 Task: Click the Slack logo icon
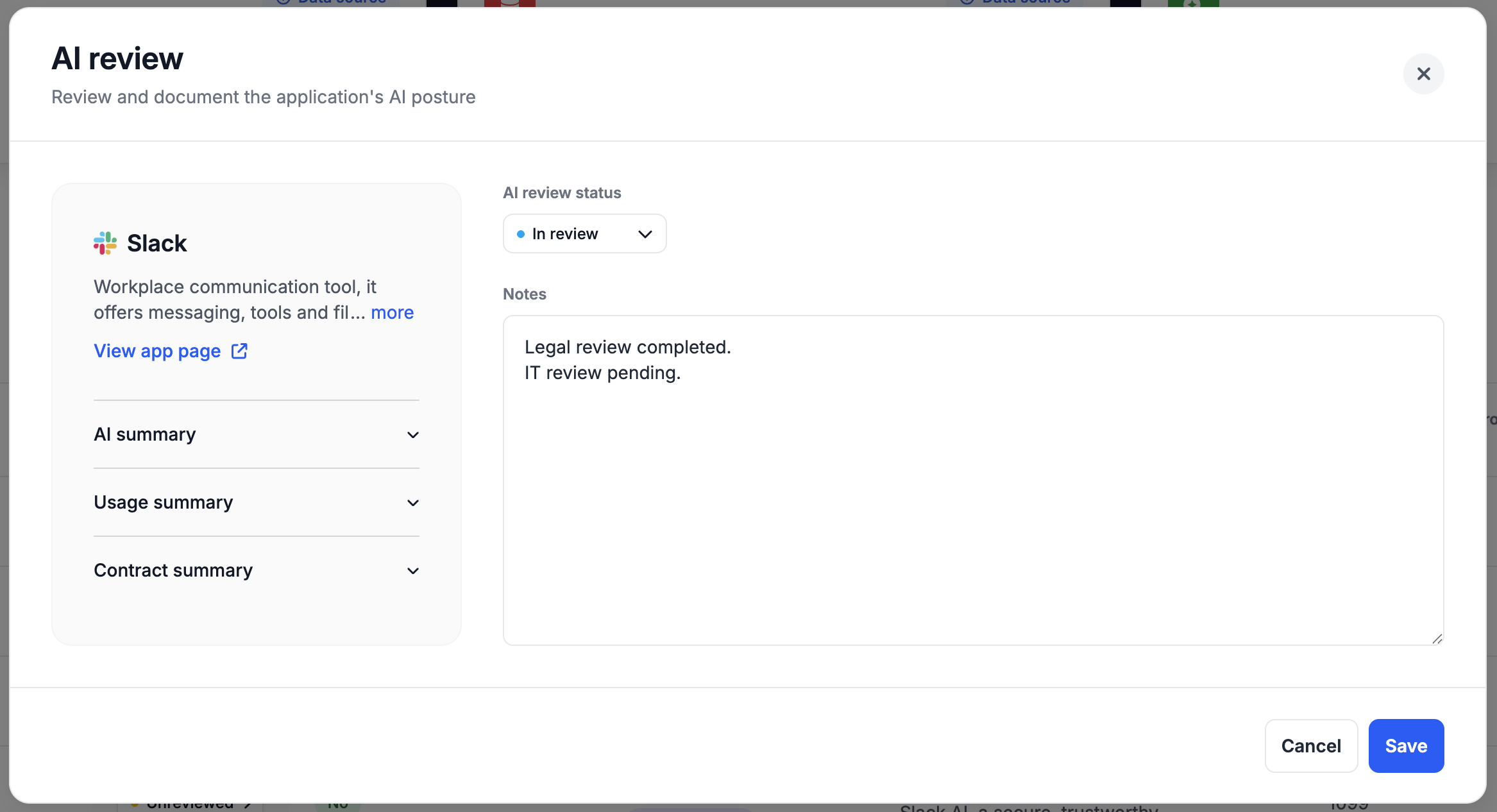click(105, 243)
